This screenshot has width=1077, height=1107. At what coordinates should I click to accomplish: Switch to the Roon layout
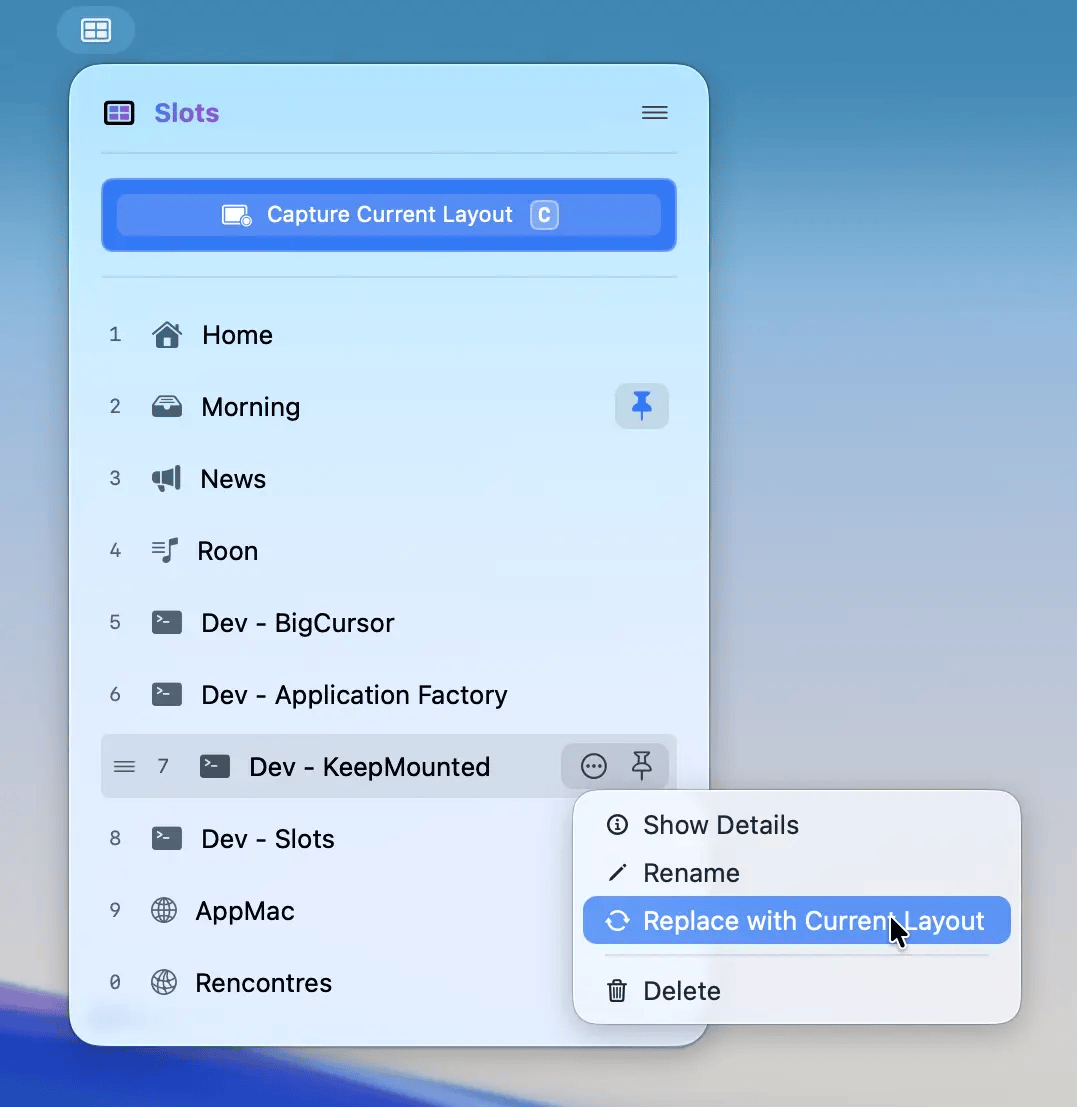[x=389, y=551]
